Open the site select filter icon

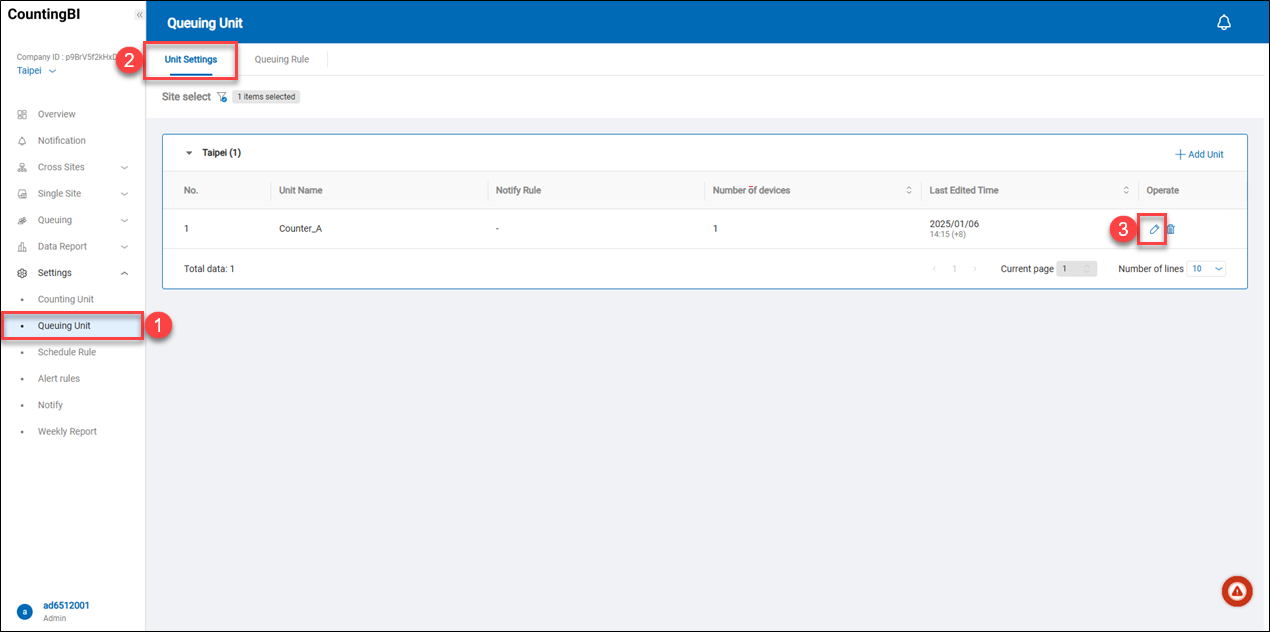click(x=222, y=97)
